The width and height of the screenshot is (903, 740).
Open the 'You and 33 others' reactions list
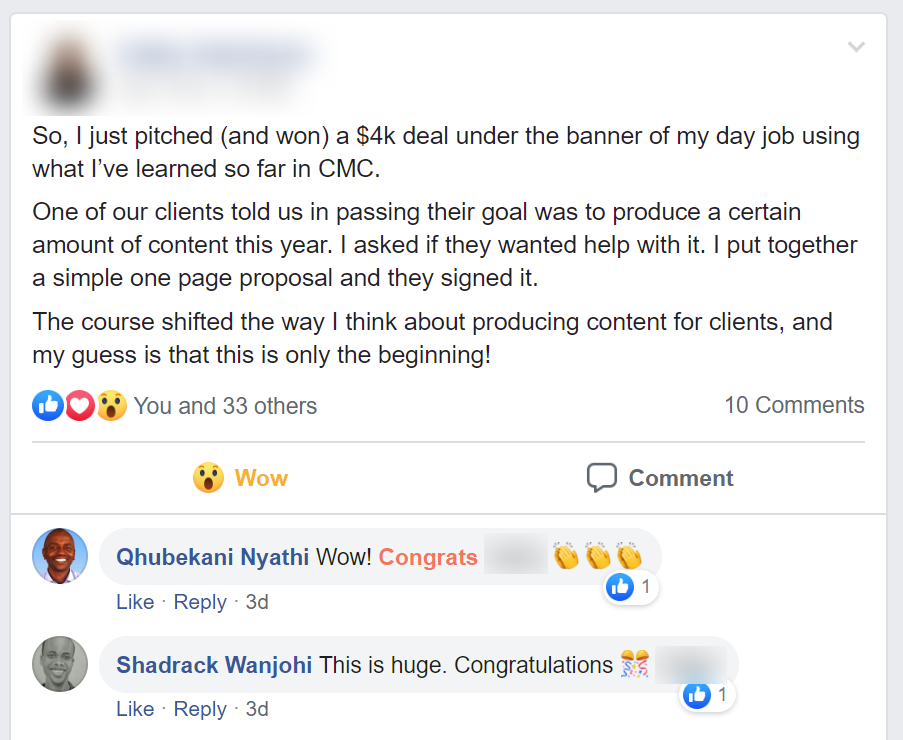tap(225, 406)
